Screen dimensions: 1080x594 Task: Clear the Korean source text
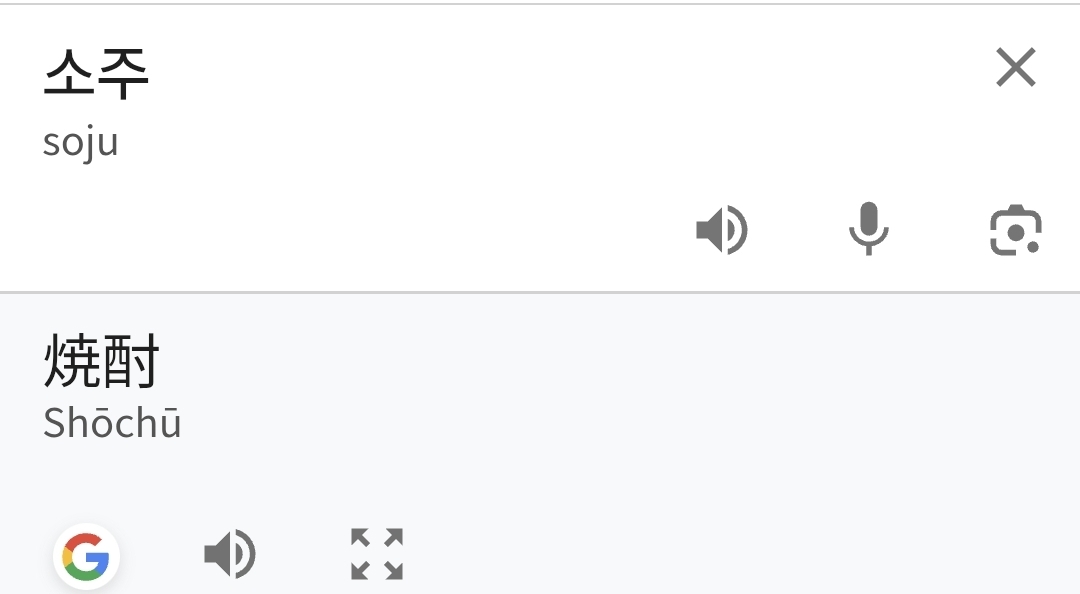[x=1016, y=69]
